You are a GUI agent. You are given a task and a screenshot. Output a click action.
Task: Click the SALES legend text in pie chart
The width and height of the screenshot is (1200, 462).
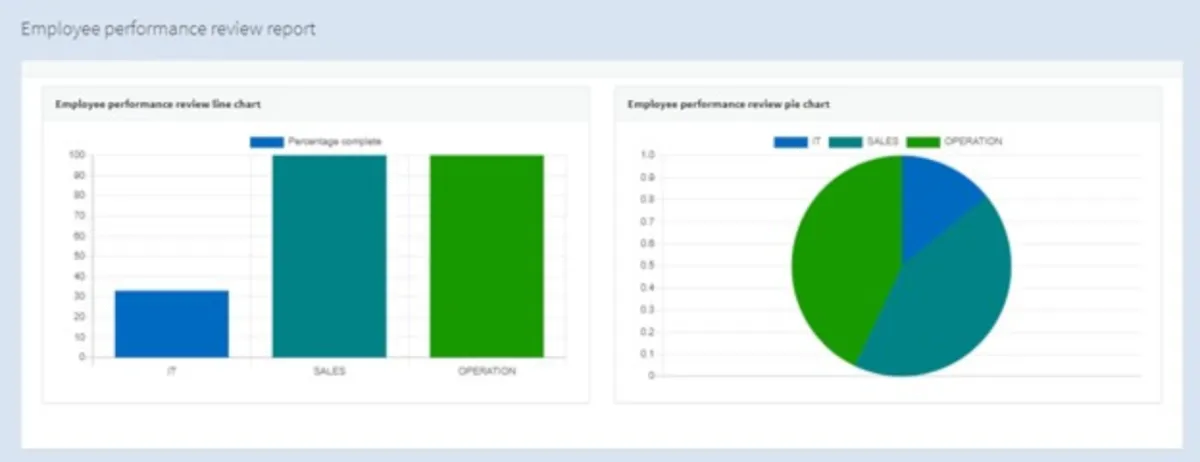pos(882,142)
